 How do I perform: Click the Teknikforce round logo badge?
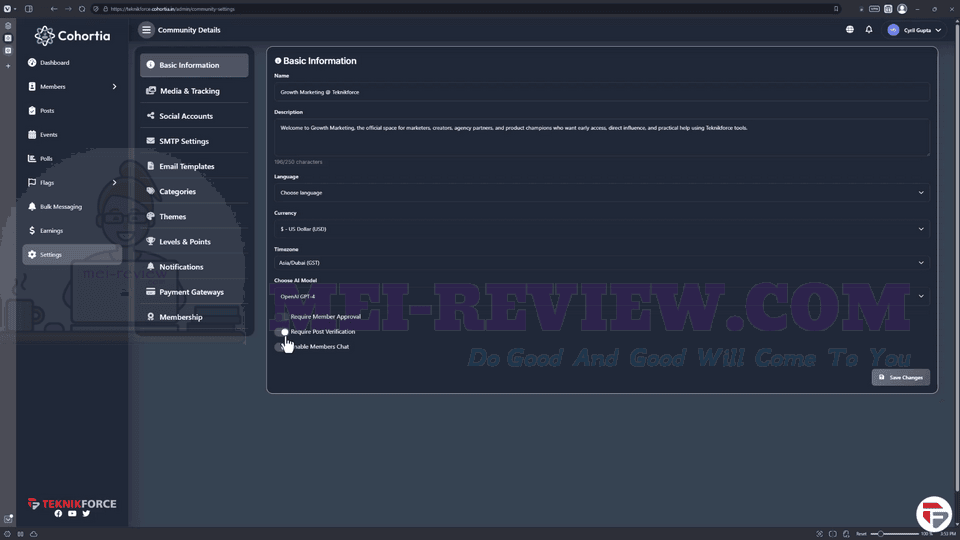click(934, 514)
